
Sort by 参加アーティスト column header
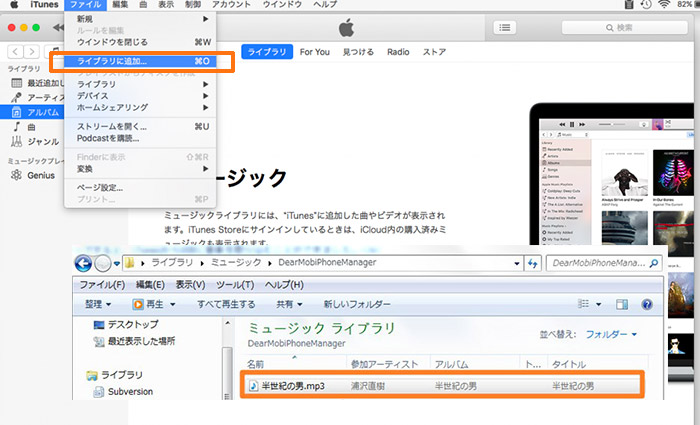[384, 364]
